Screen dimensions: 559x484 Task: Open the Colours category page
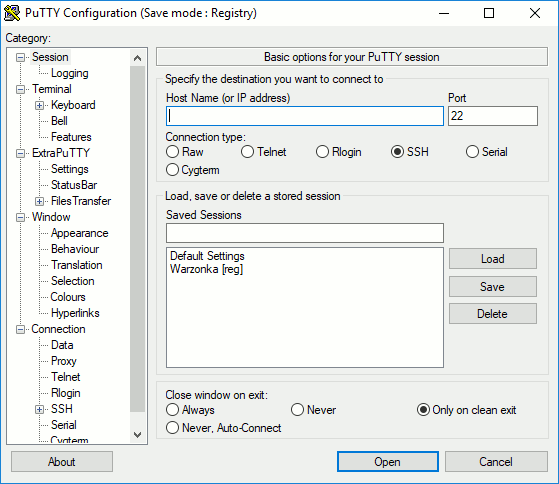68,297
